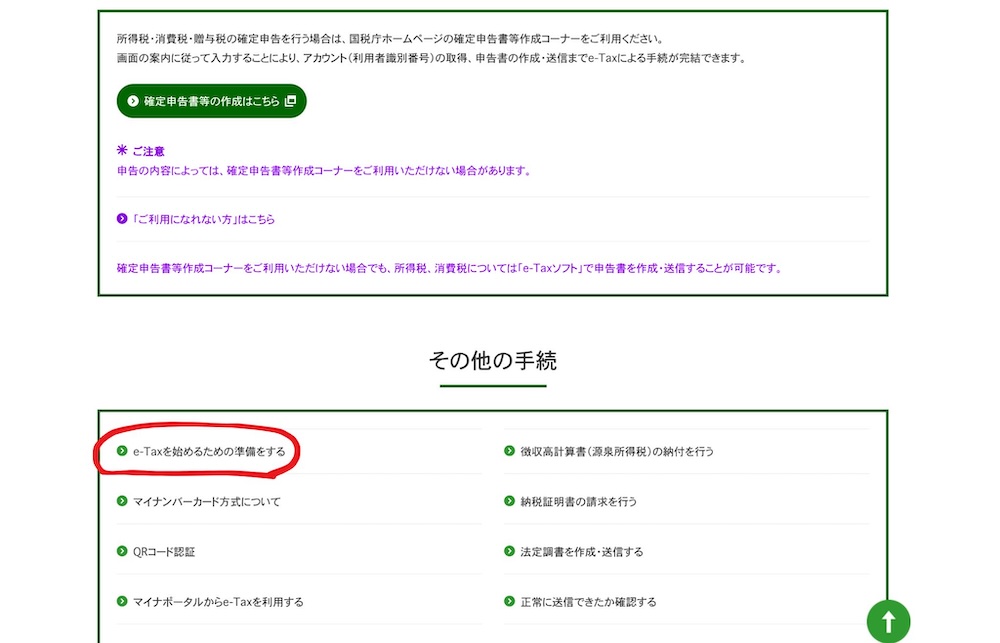Click the purple arrow icon beside ご利用になれない方
Viewport: 1000px width, 643px height.
point(122,219)
